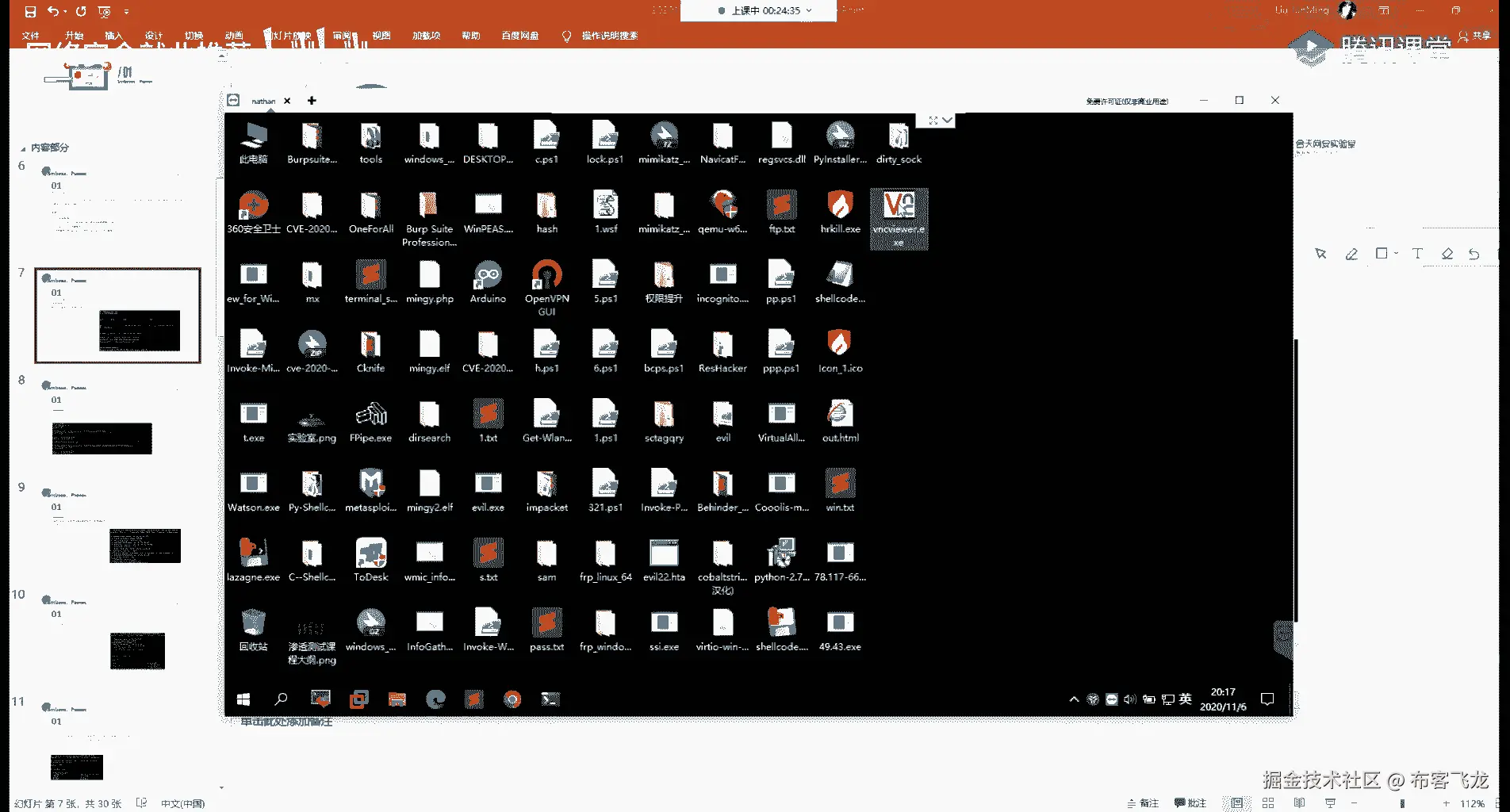Image resolution: width=1510 pixels, height=812 pixels.
Task: Open the Edge browser from remote taskbar
Action: (435, 699)
